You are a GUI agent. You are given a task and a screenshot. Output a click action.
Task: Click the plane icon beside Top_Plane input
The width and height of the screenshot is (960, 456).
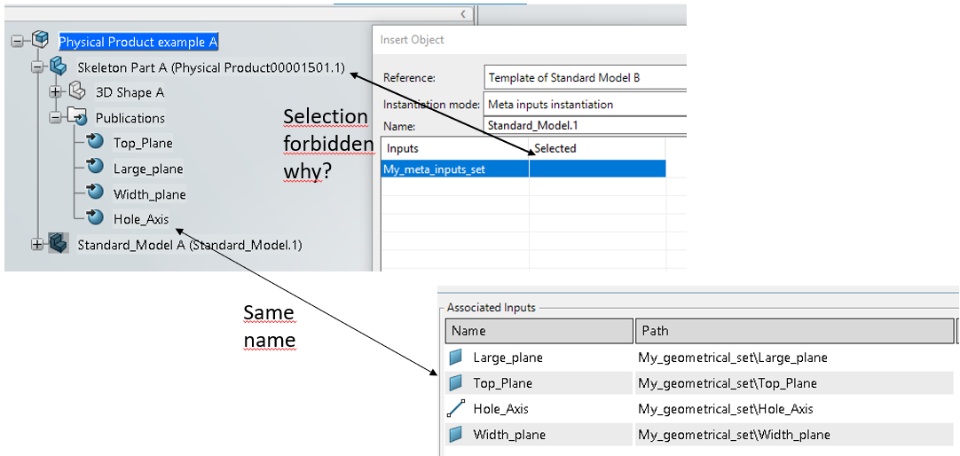(456, 383)
